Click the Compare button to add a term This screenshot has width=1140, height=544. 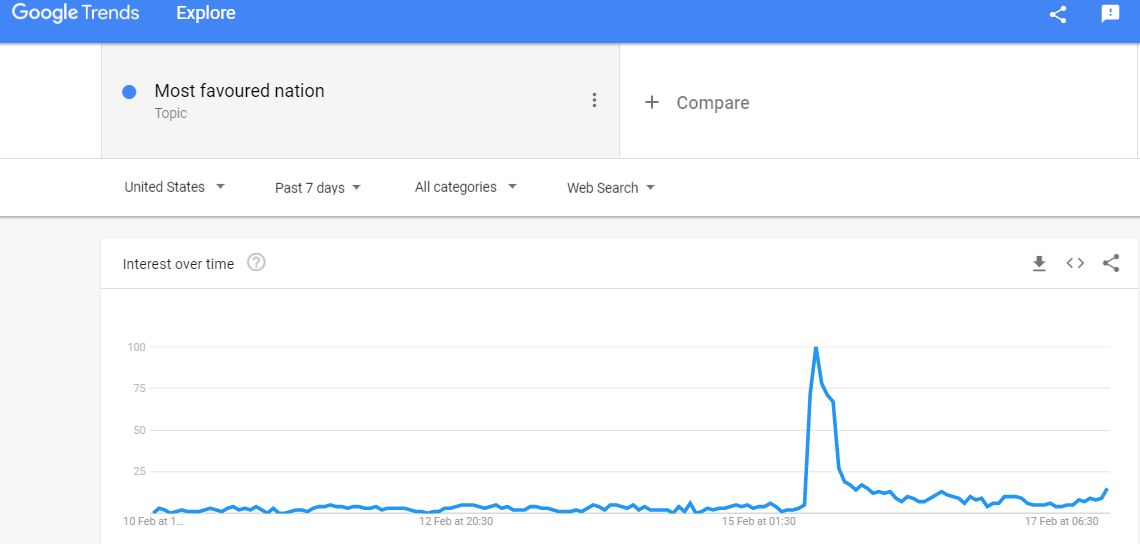(x=697, y=103)
